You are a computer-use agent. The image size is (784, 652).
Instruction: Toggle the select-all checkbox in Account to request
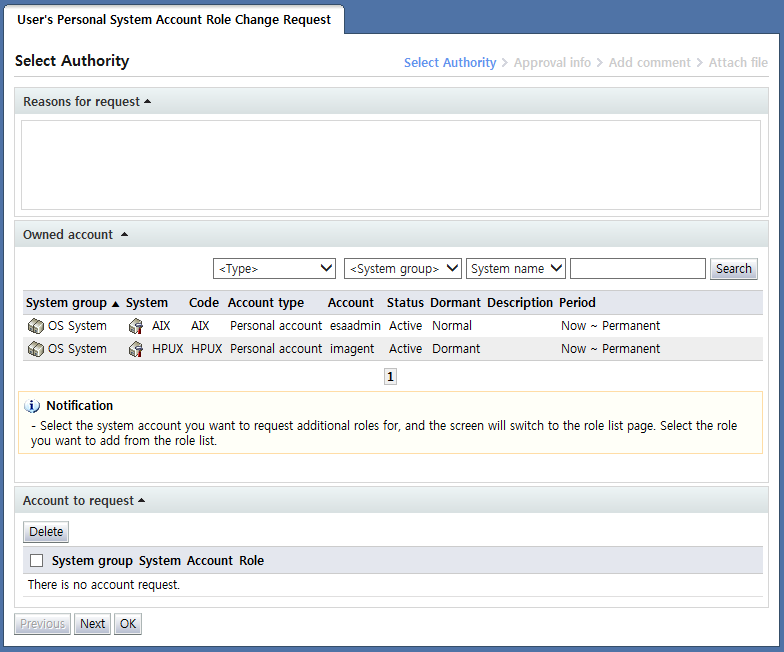coord(37,561)
